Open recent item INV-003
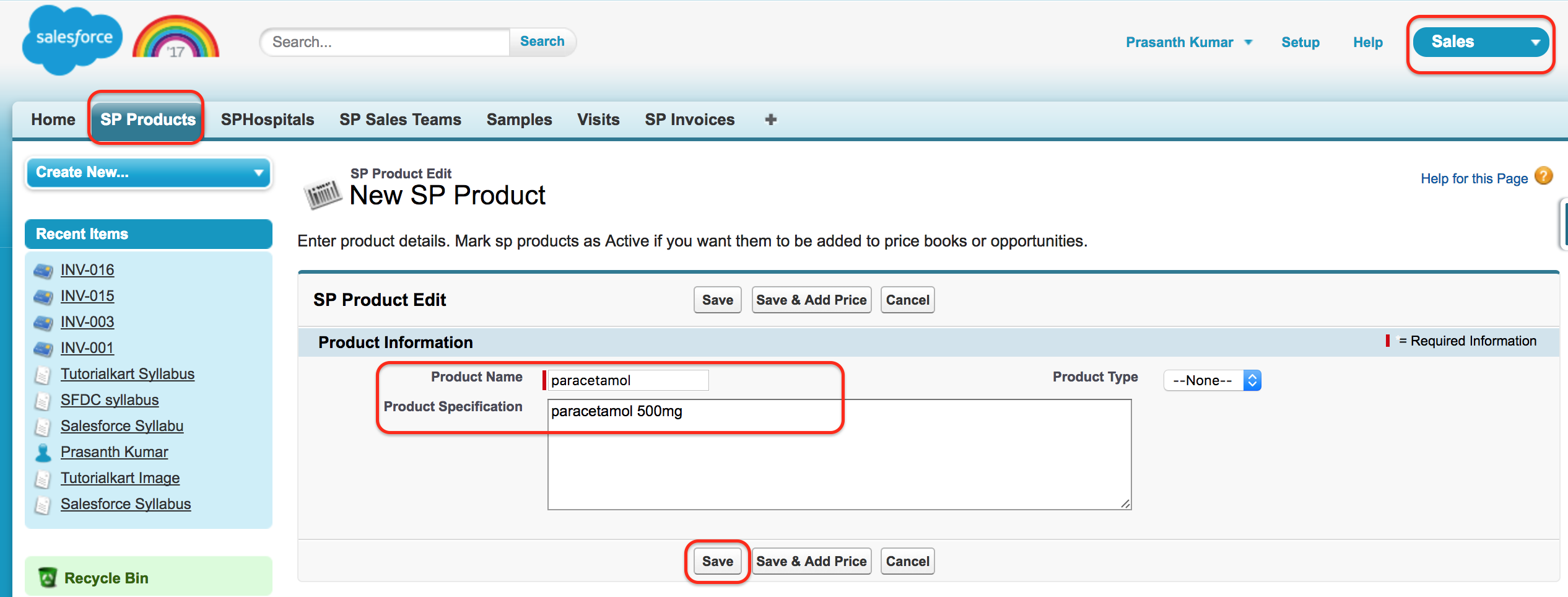 coord(87,322)
